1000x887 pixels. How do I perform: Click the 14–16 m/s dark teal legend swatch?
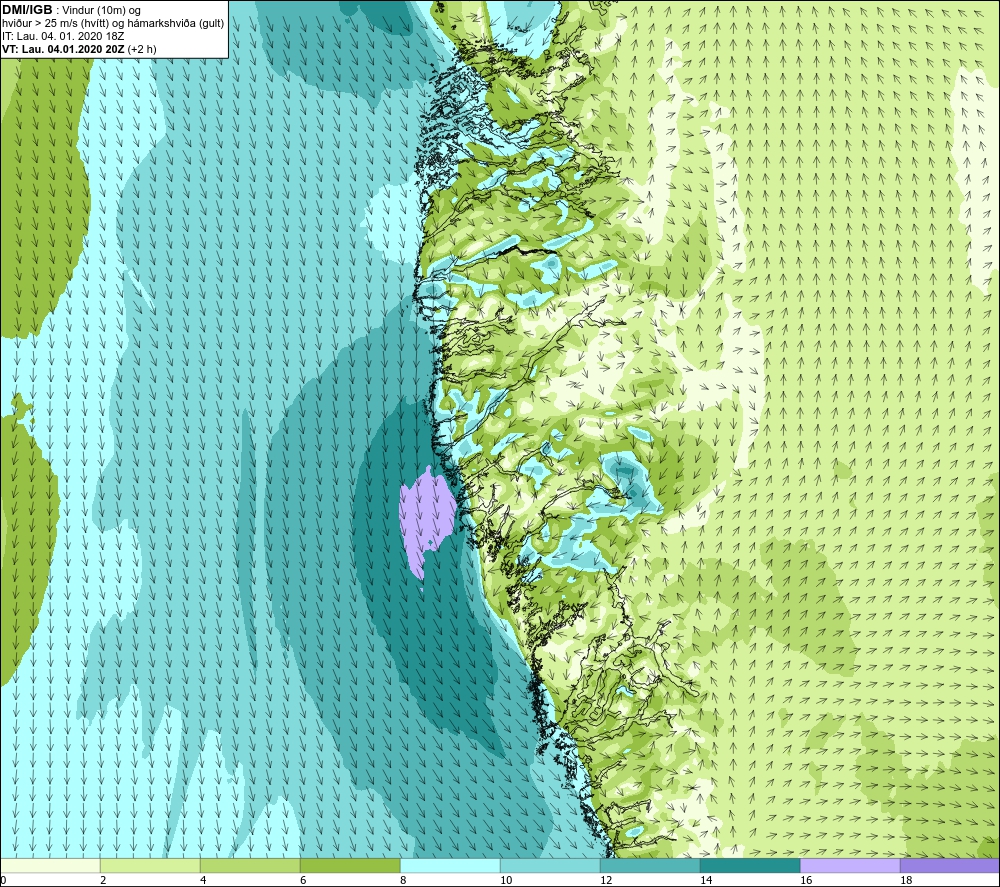coord(750,865)
